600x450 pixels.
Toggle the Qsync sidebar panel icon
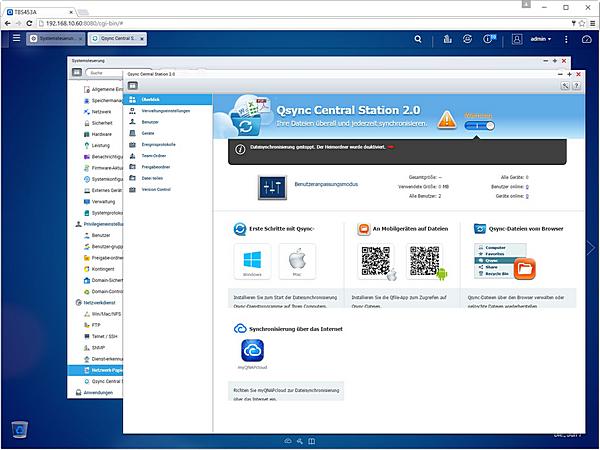pos(133,86)
